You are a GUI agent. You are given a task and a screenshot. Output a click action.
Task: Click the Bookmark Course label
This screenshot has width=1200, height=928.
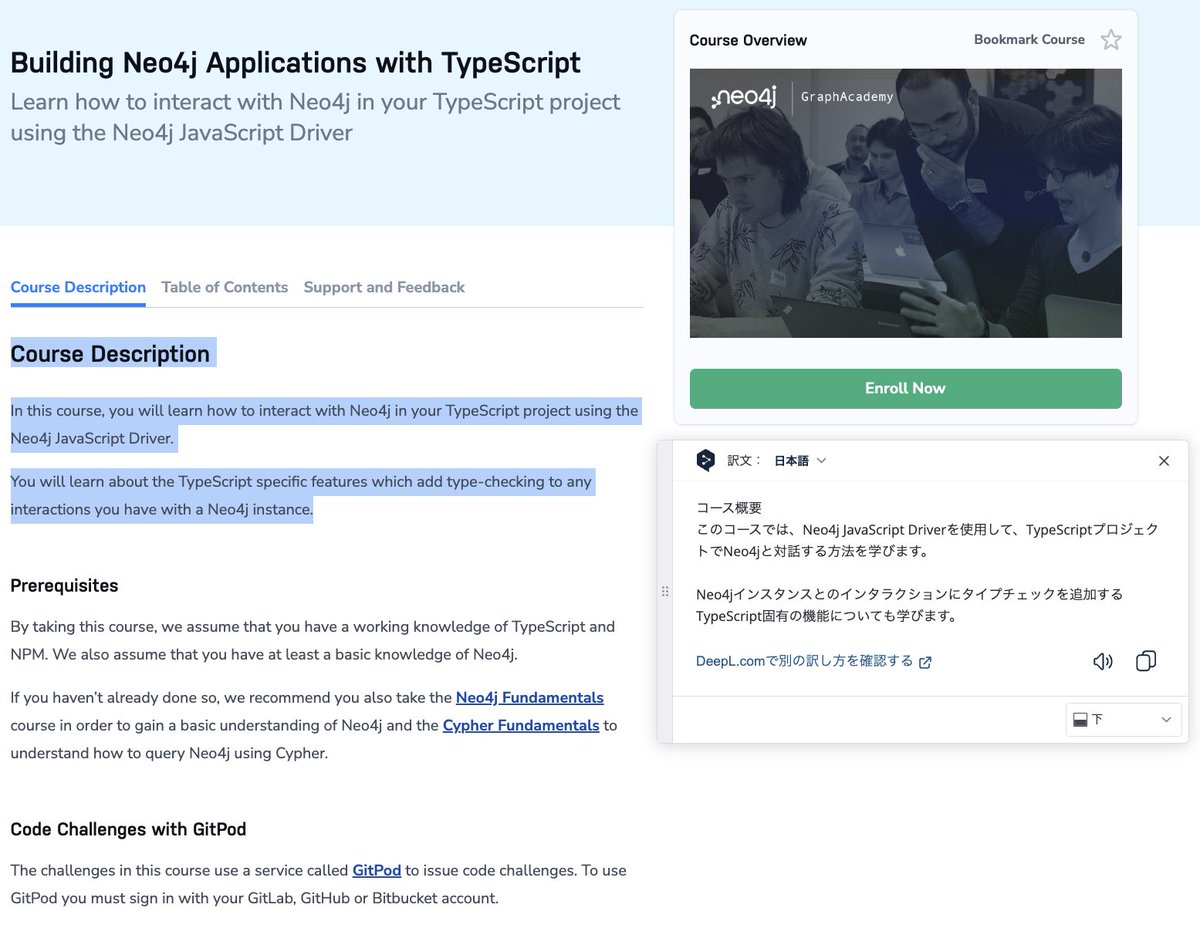coord(1029,40)
